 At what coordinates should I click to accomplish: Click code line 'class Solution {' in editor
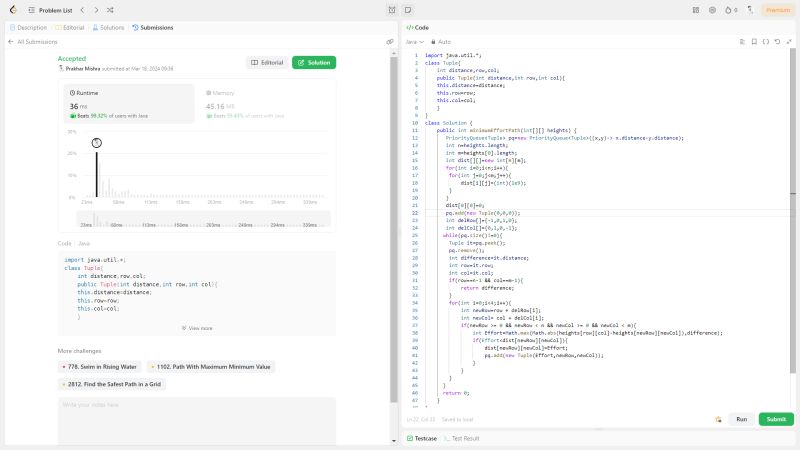(x=448, y=123)
